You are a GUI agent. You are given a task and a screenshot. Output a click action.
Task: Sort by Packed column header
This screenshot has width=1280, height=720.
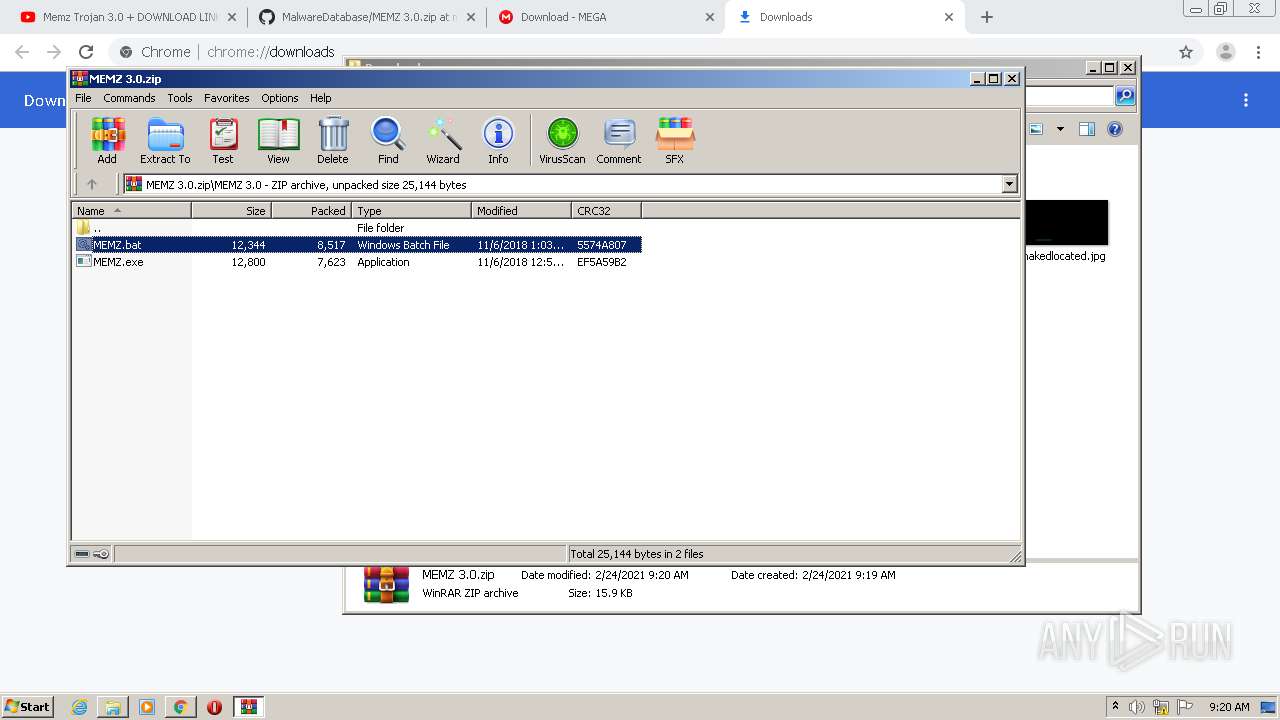(311, 210)
